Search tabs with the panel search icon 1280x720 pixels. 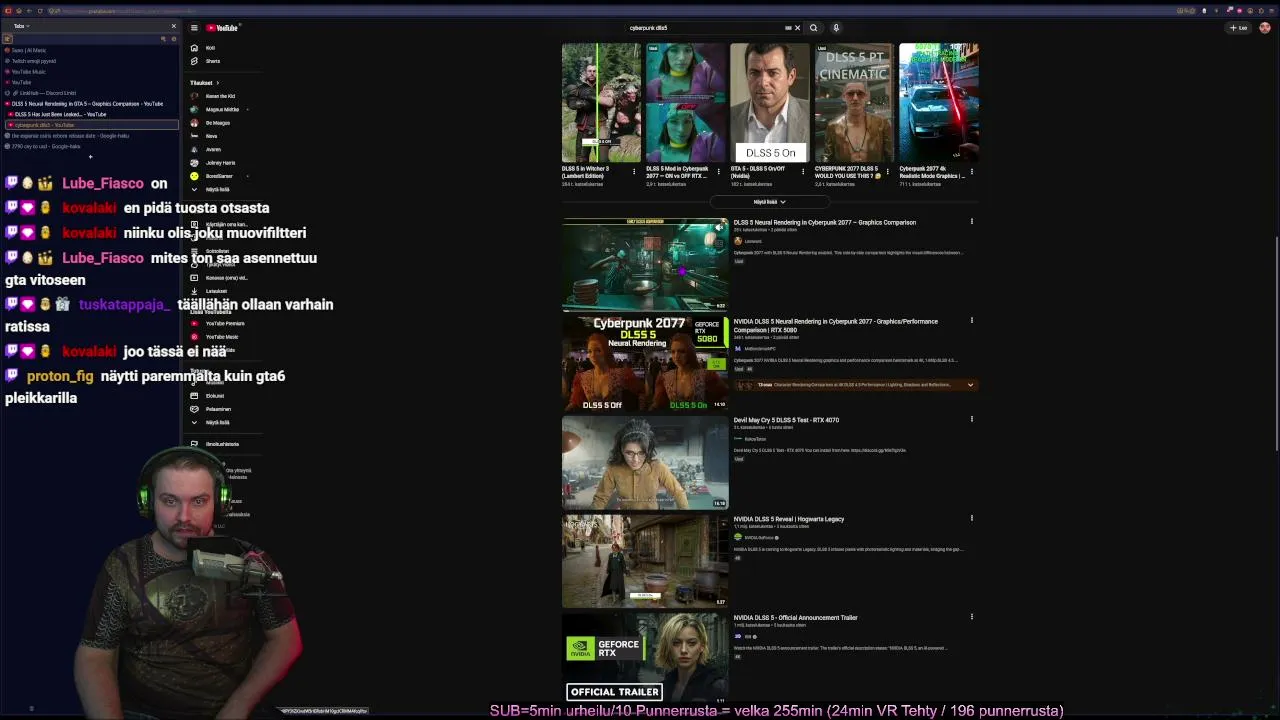point(163,39)
